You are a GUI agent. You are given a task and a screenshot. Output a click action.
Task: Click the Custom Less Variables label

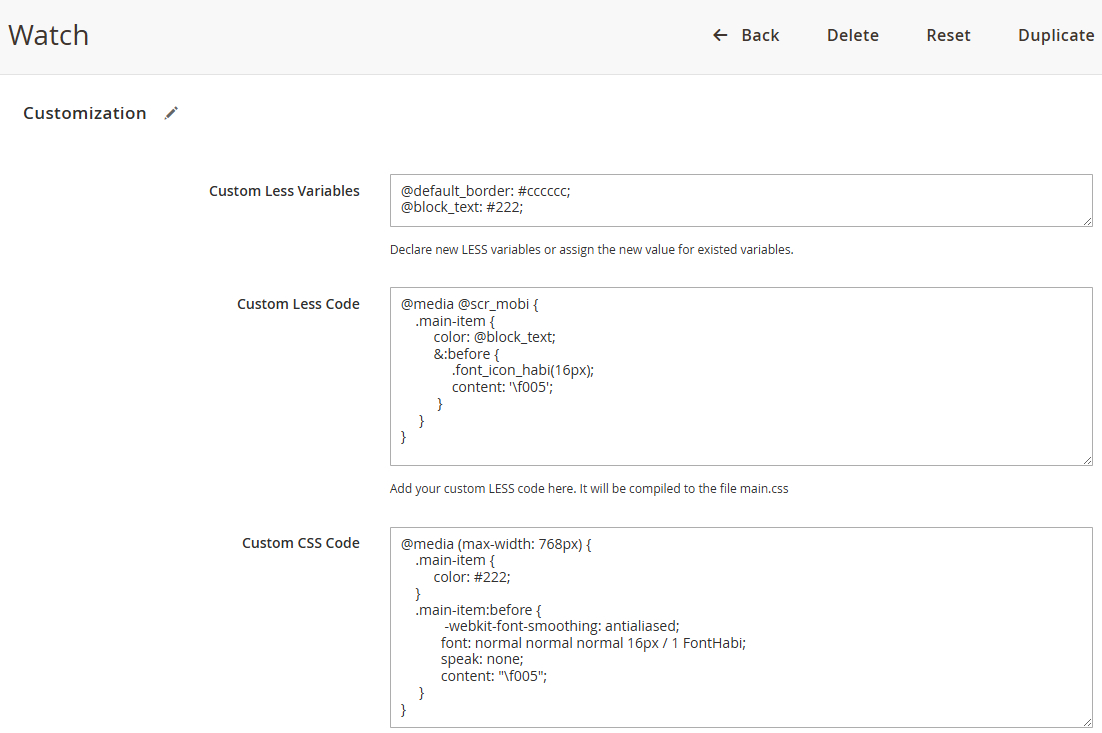[284, 191]
